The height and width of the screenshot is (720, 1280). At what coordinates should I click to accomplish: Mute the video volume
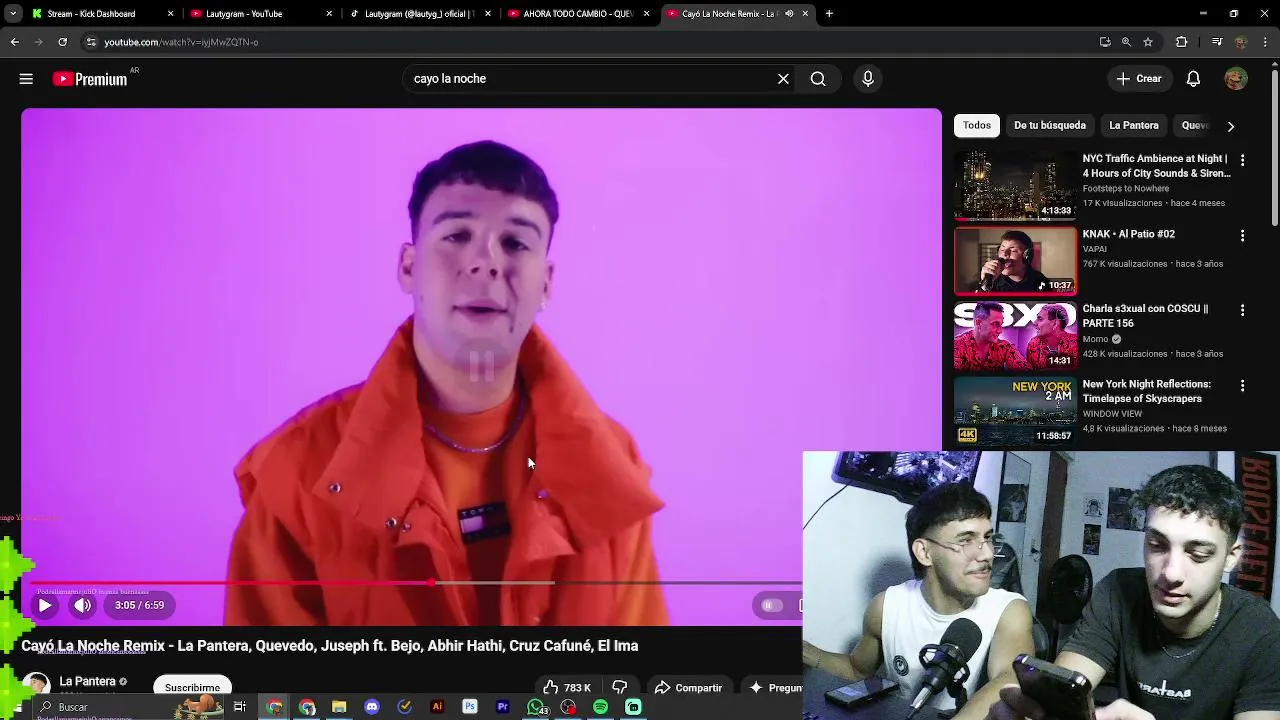(x=83, y=605)
